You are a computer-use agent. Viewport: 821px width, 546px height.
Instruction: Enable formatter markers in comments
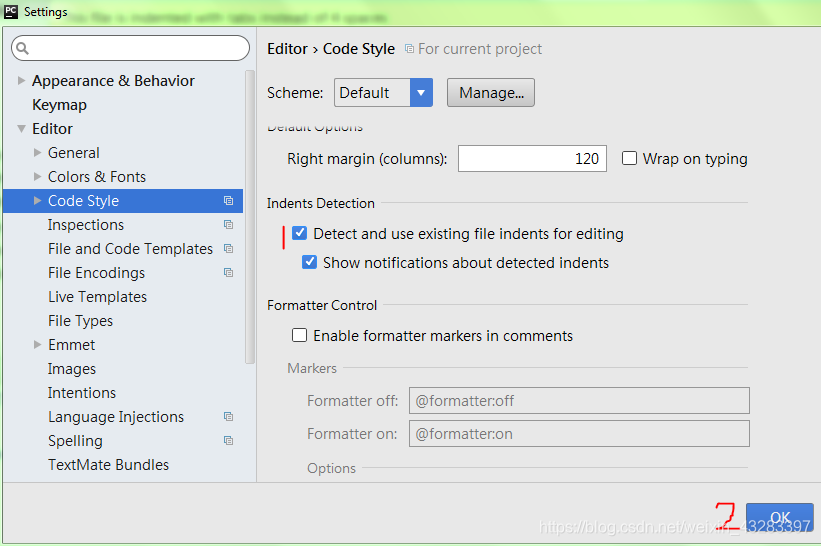pyautogui.click(x=299, y=335)
